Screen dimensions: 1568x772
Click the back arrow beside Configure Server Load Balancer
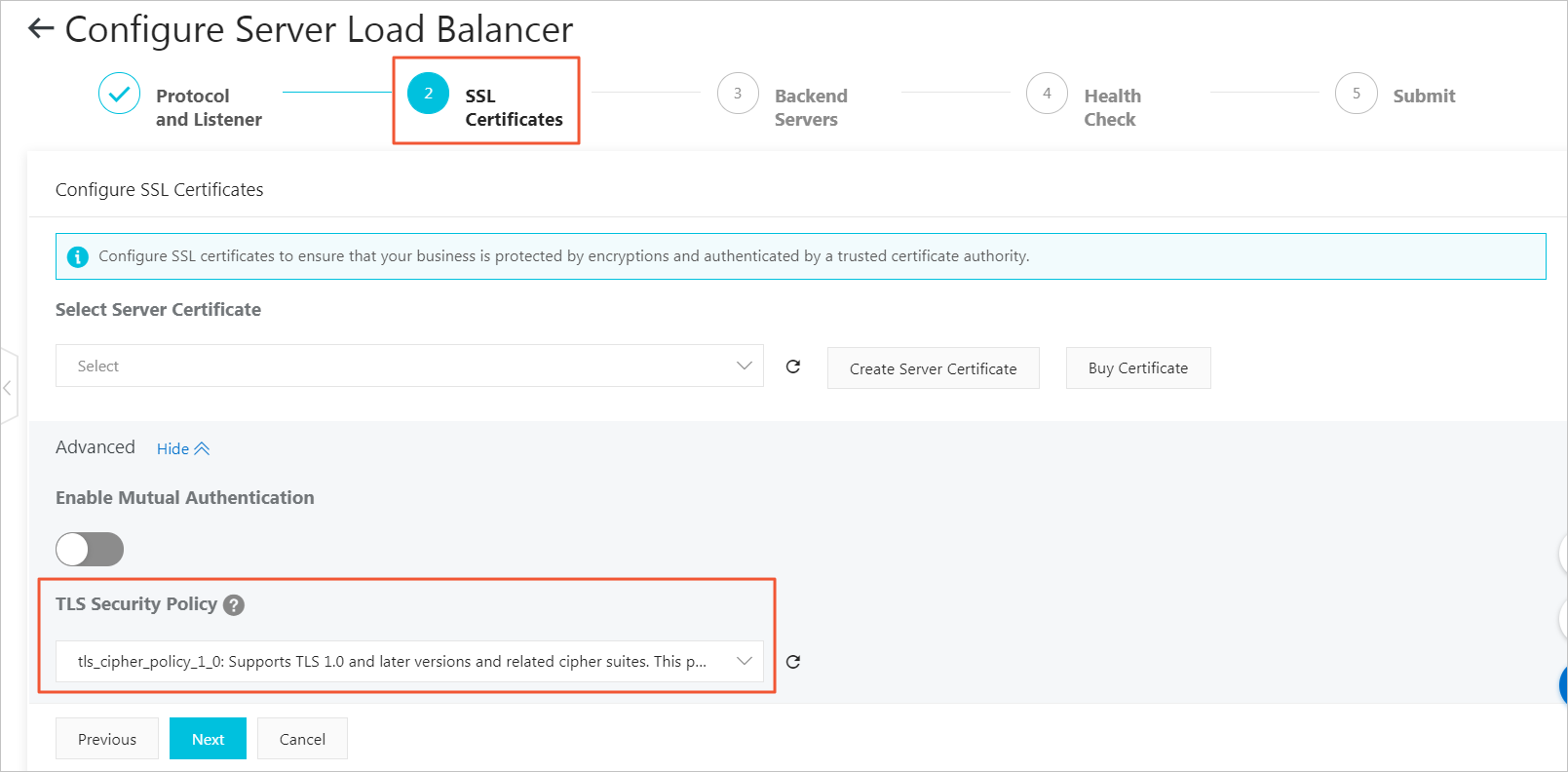pos(41,29)
